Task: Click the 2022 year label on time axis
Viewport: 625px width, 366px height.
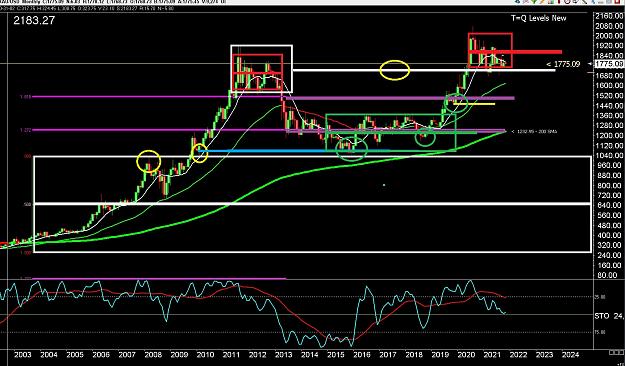Action: (518, 354)
